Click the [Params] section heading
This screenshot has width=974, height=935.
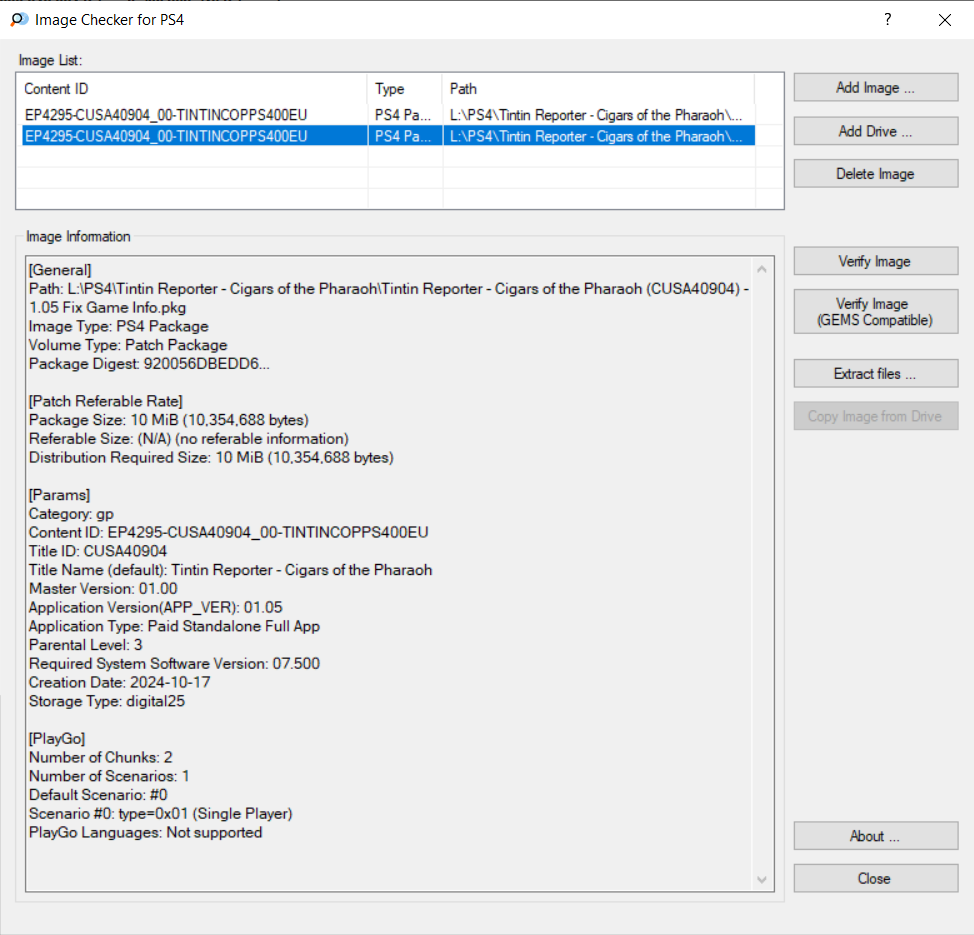point(60,495)
